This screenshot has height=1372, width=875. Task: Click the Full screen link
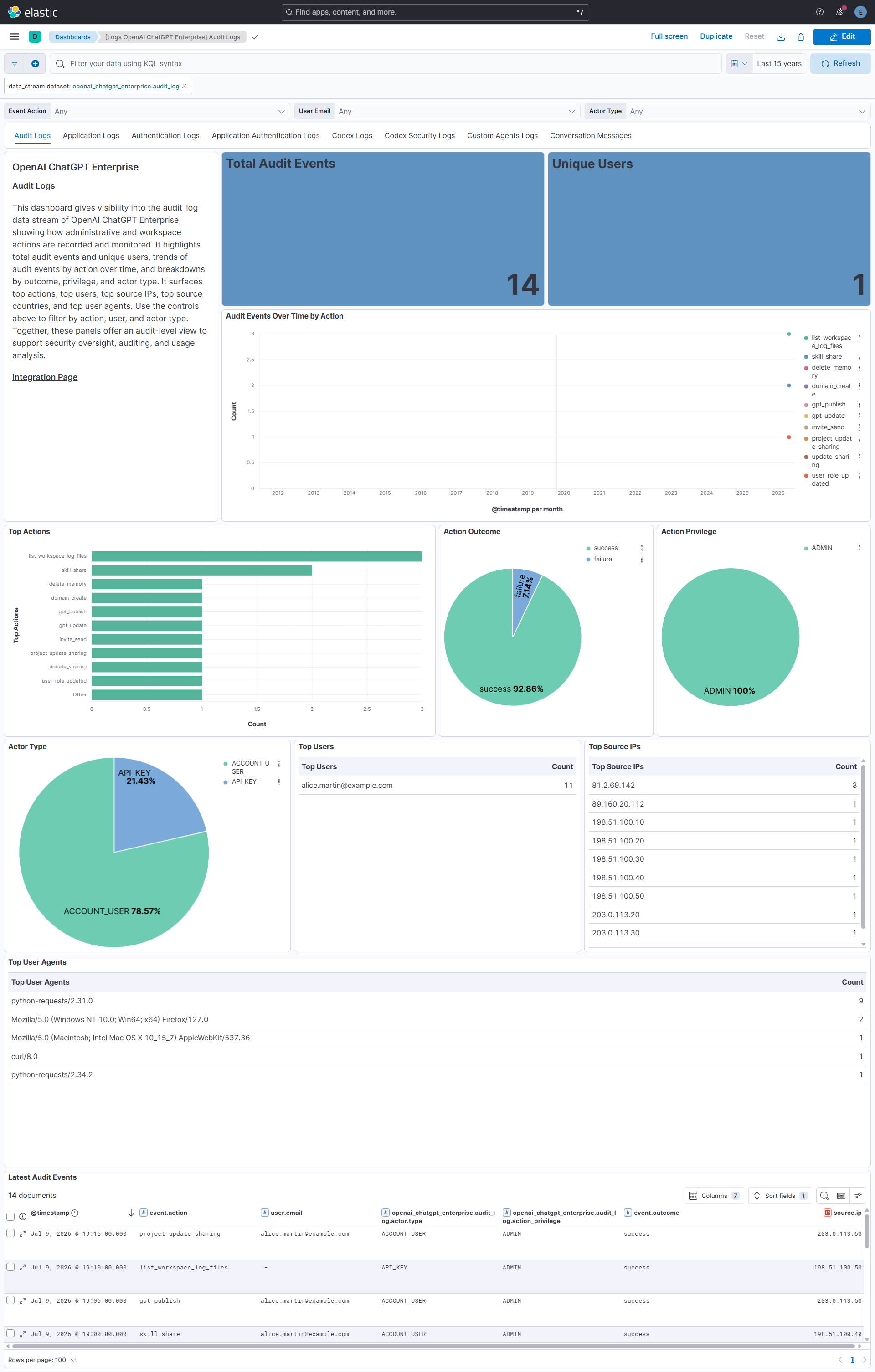click(x=669, y=36)
